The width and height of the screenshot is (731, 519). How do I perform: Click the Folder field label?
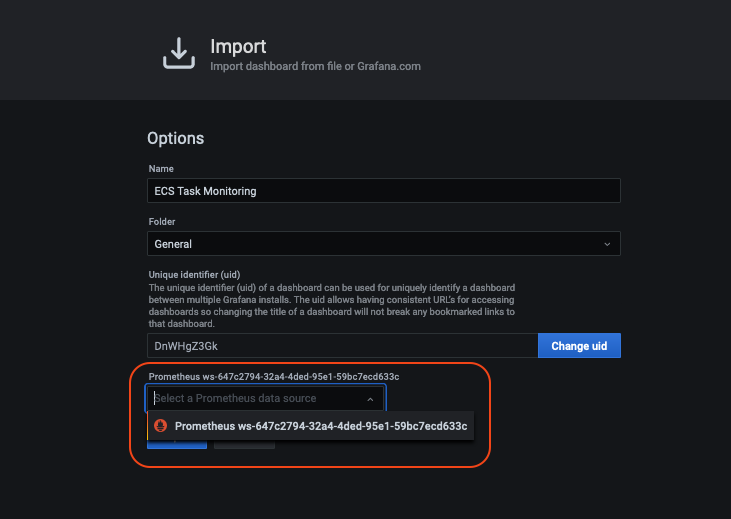162,222
